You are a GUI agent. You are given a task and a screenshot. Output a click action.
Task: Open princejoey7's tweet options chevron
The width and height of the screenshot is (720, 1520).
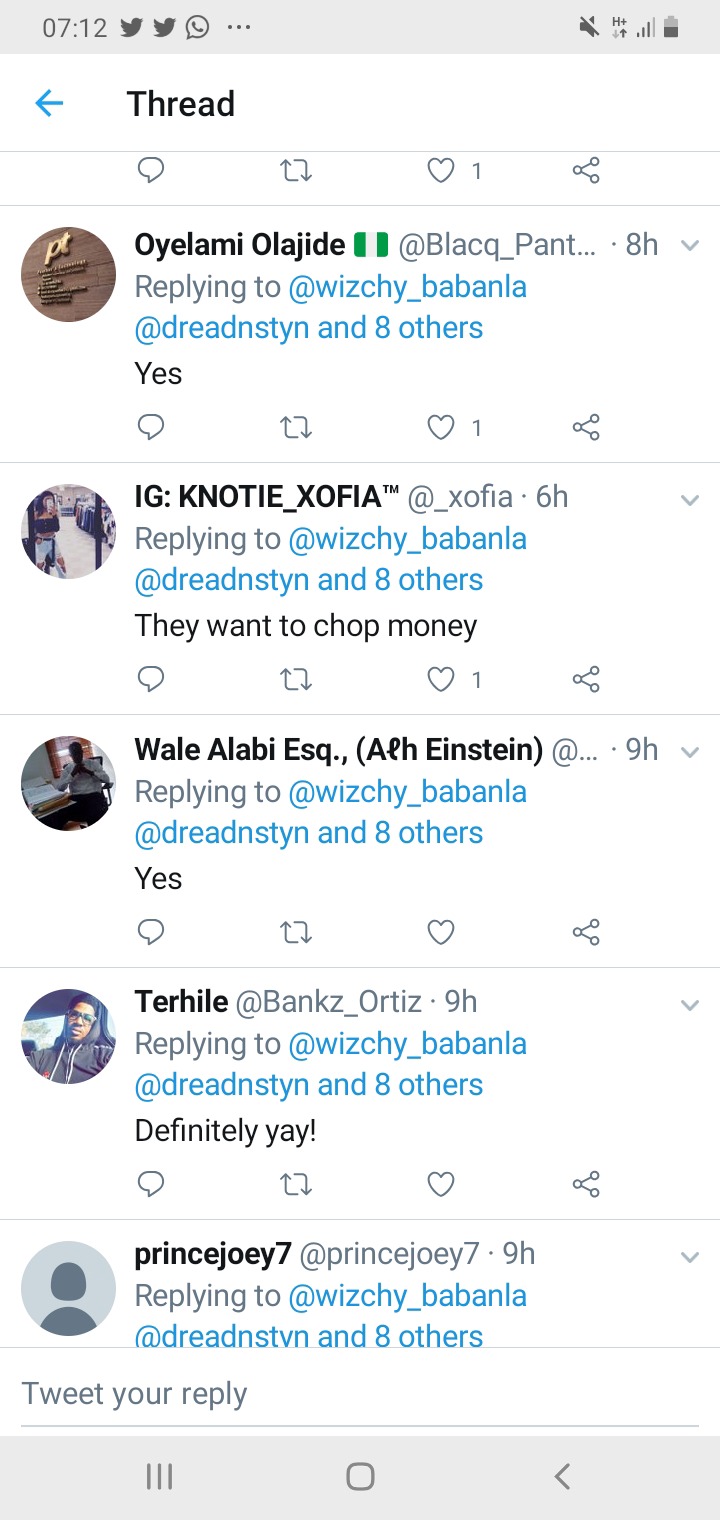click(689, 1255)
